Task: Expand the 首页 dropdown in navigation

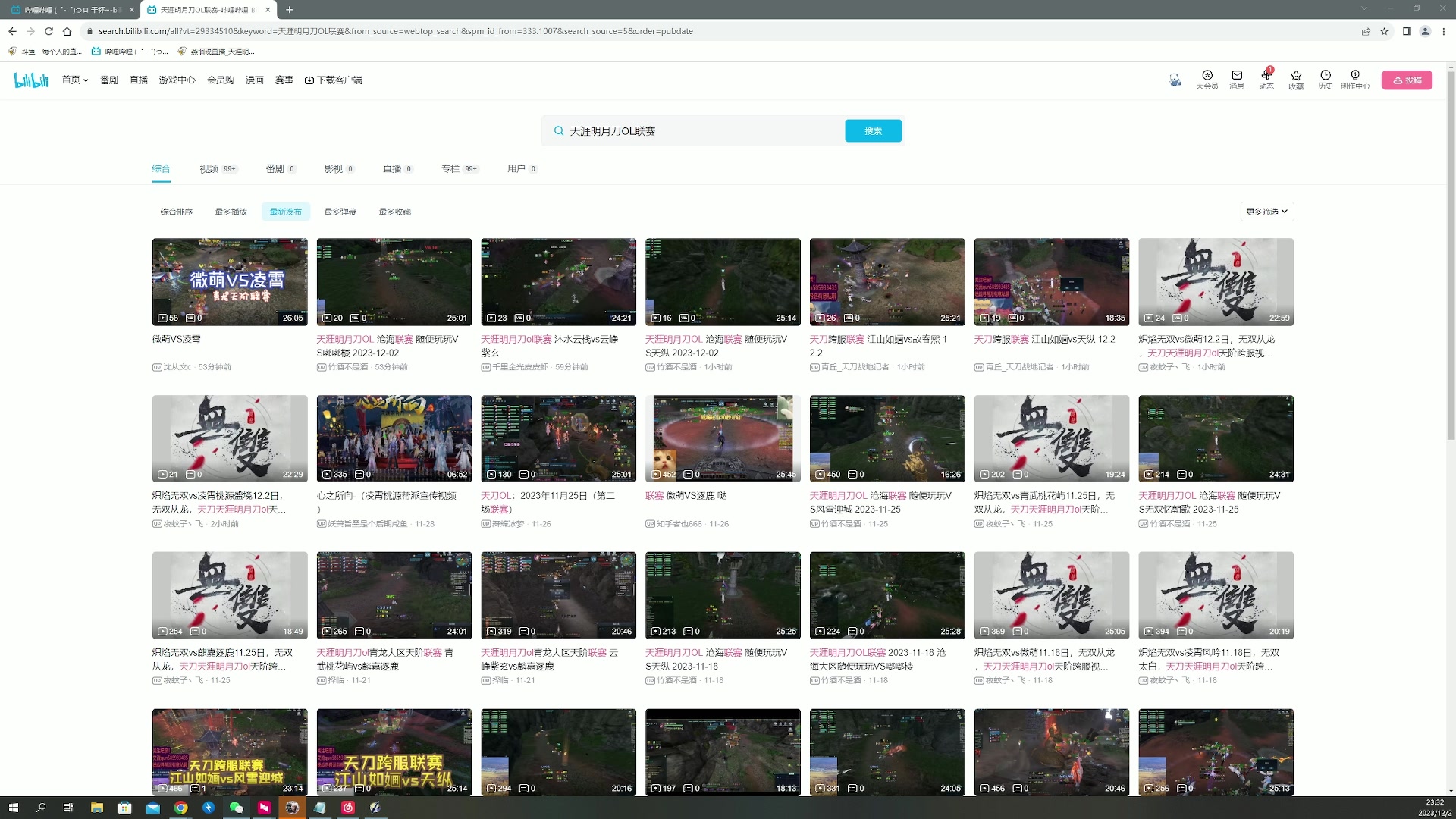Action: [75, 80]
